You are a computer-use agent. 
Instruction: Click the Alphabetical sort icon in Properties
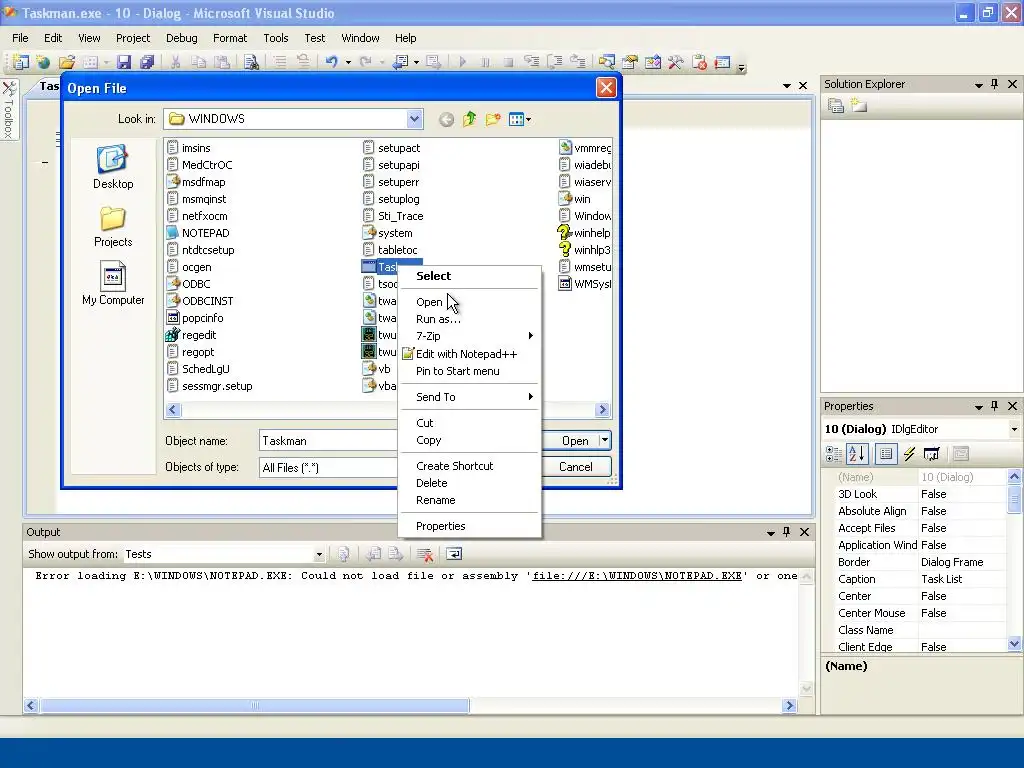[857, 454]
